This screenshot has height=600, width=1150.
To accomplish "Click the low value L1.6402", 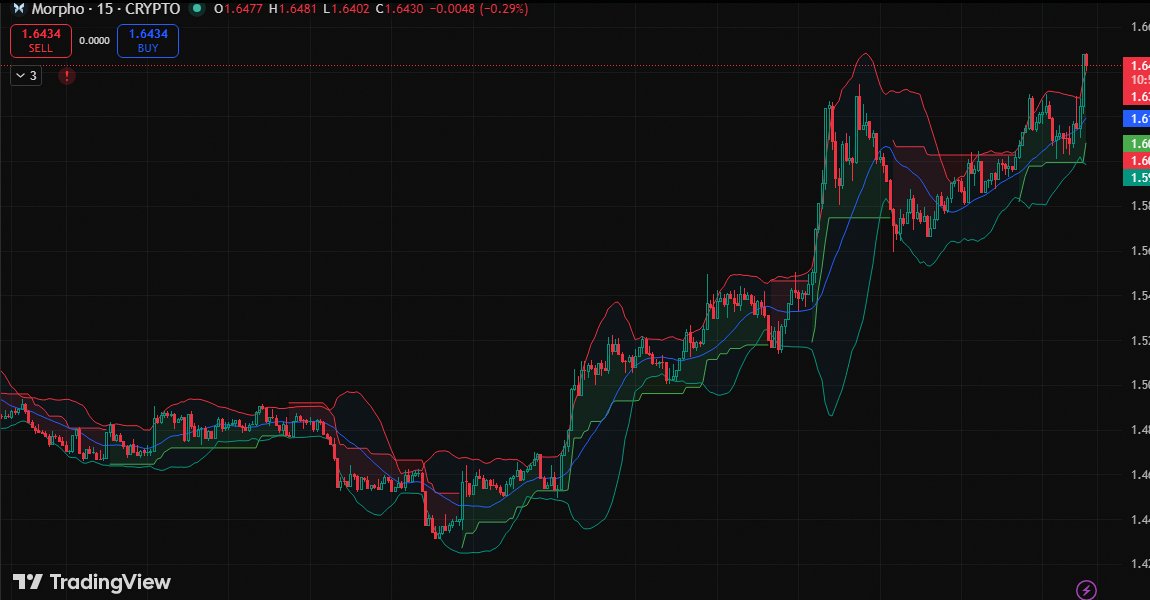I will click(x=346, y=9).
